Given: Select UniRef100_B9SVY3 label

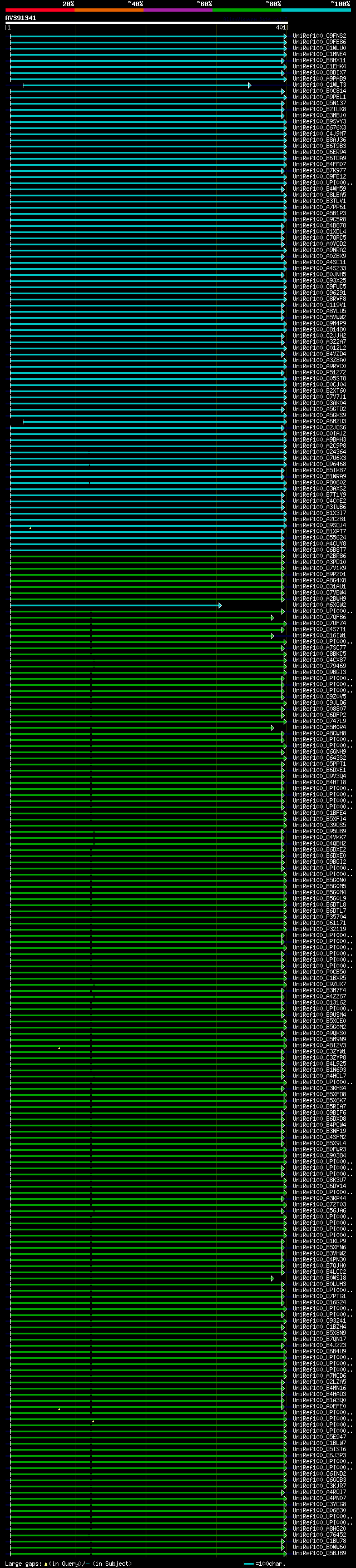Looking at the screenshot, I should (x=319, y=122).
